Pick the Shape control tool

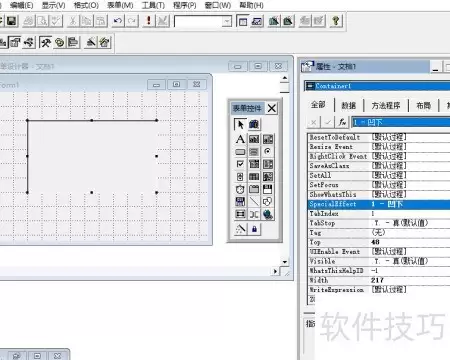(x=268, y=202)
